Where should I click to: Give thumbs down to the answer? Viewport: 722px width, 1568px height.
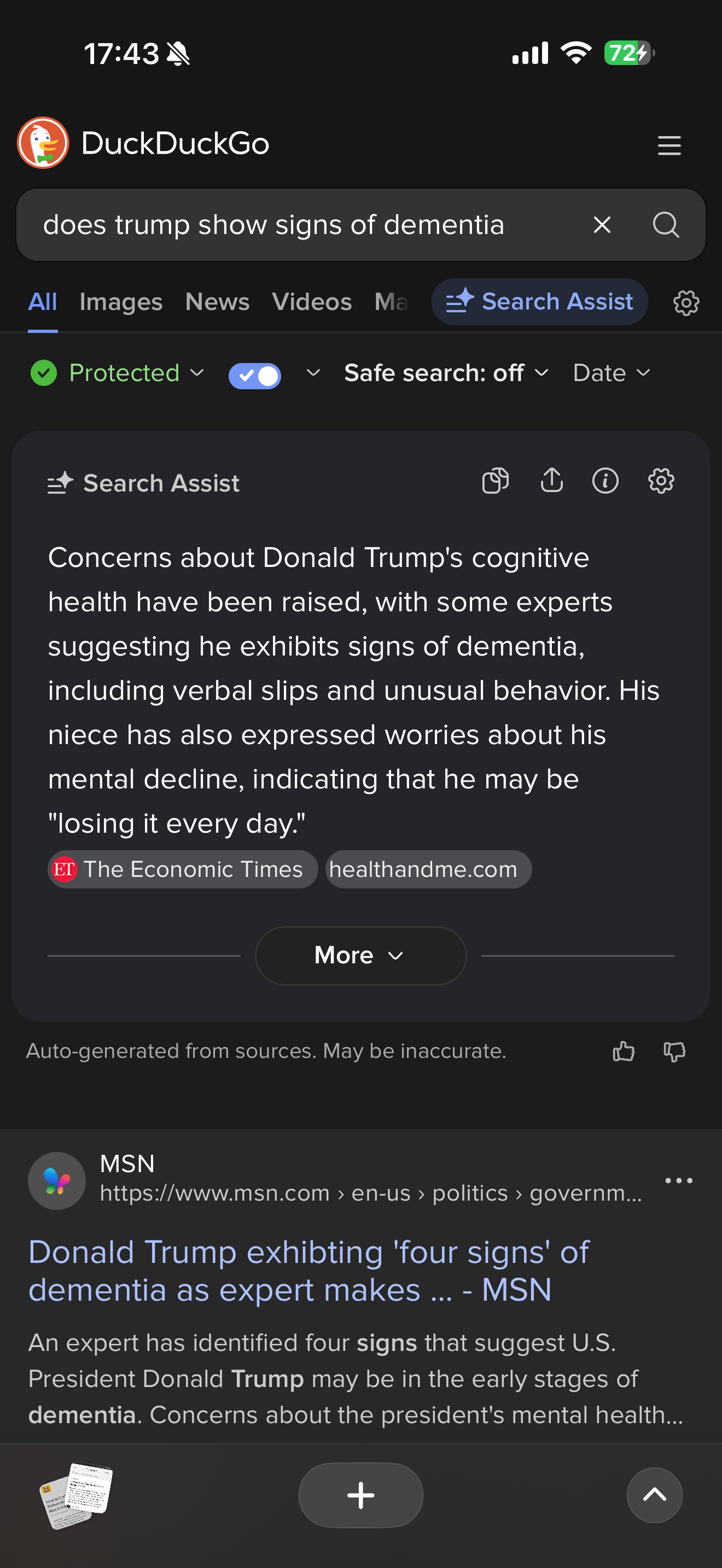[x=674, y=1051]
